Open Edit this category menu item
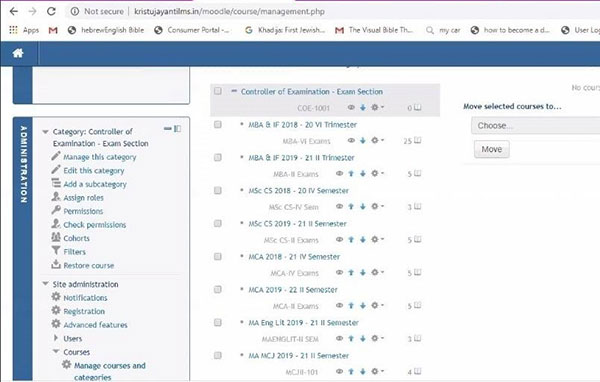 point(94,171)
